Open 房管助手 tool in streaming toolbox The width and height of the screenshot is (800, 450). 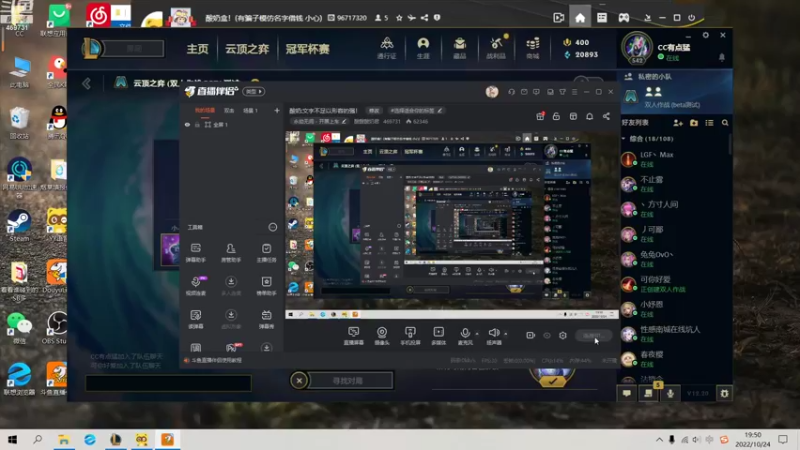[x=231, y=253]
